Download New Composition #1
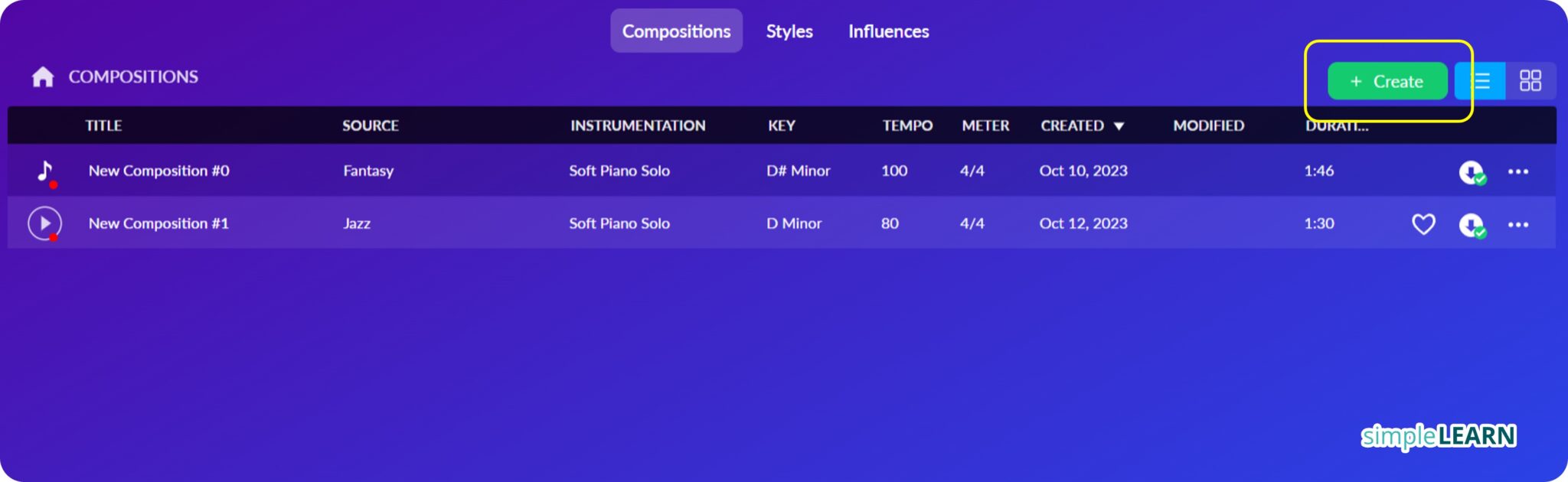Image resolution: width=1568 pixels, height=482 pixels. pyautogui.click(x=1471, y=225)
